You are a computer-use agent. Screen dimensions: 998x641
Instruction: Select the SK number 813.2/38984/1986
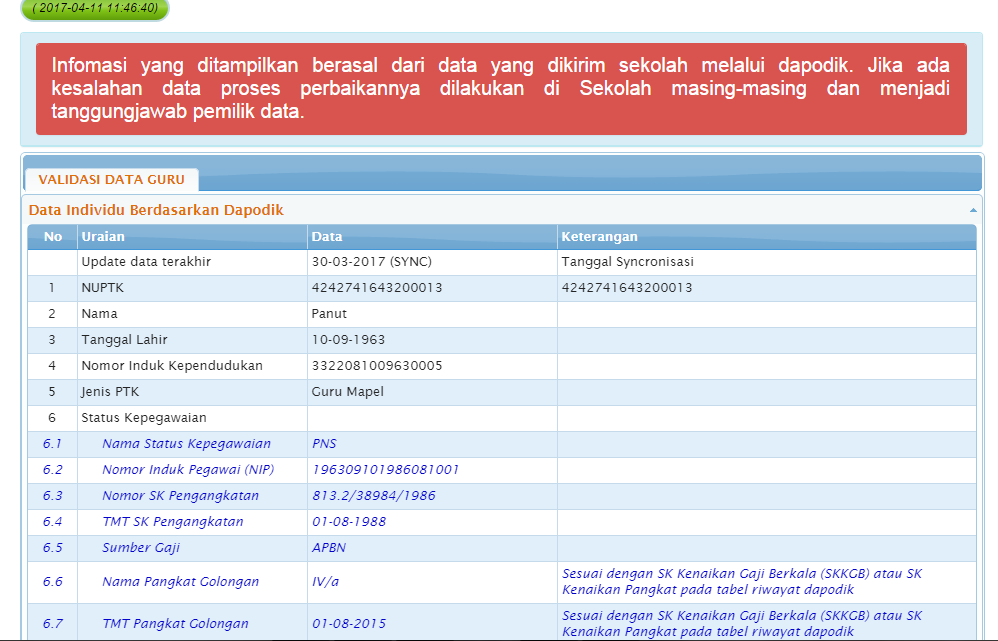(x=374, y=496)
